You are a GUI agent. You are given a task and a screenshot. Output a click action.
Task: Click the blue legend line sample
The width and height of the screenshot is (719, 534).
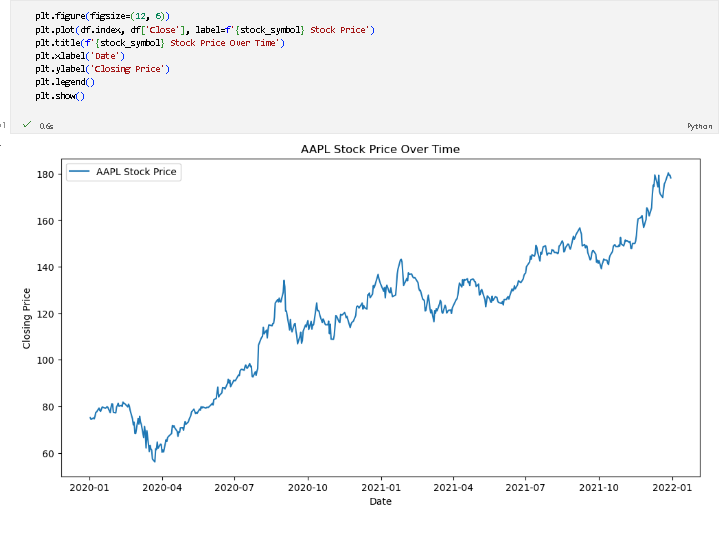point(79,171)
